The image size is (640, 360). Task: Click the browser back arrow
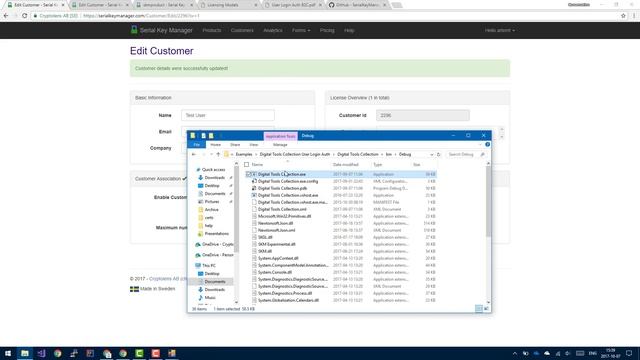click(6, 16)
